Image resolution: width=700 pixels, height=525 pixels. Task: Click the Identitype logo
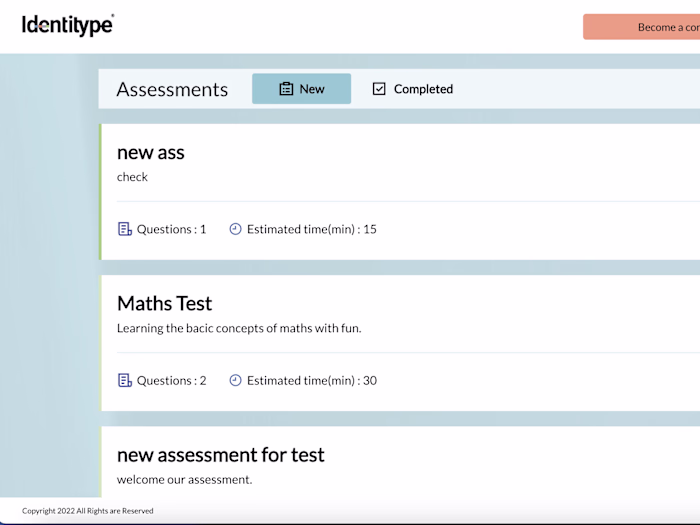pyautogui.click(x=68, y=25)
